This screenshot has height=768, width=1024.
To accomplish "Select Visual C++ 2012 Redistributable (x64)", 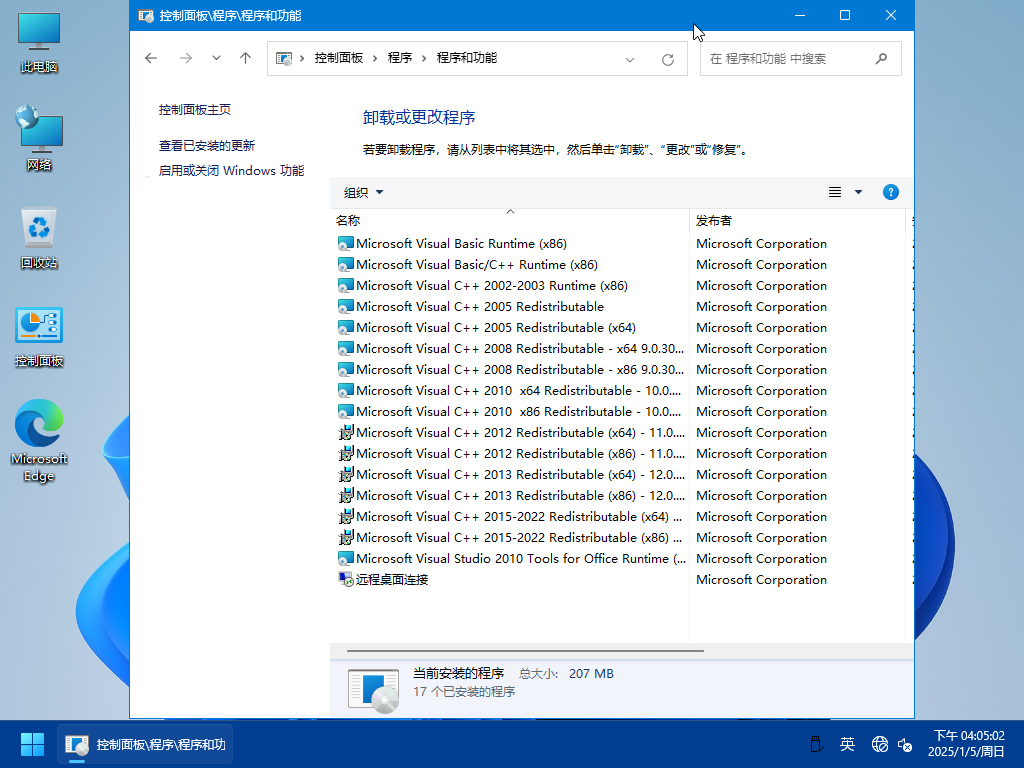I will 511,432.
